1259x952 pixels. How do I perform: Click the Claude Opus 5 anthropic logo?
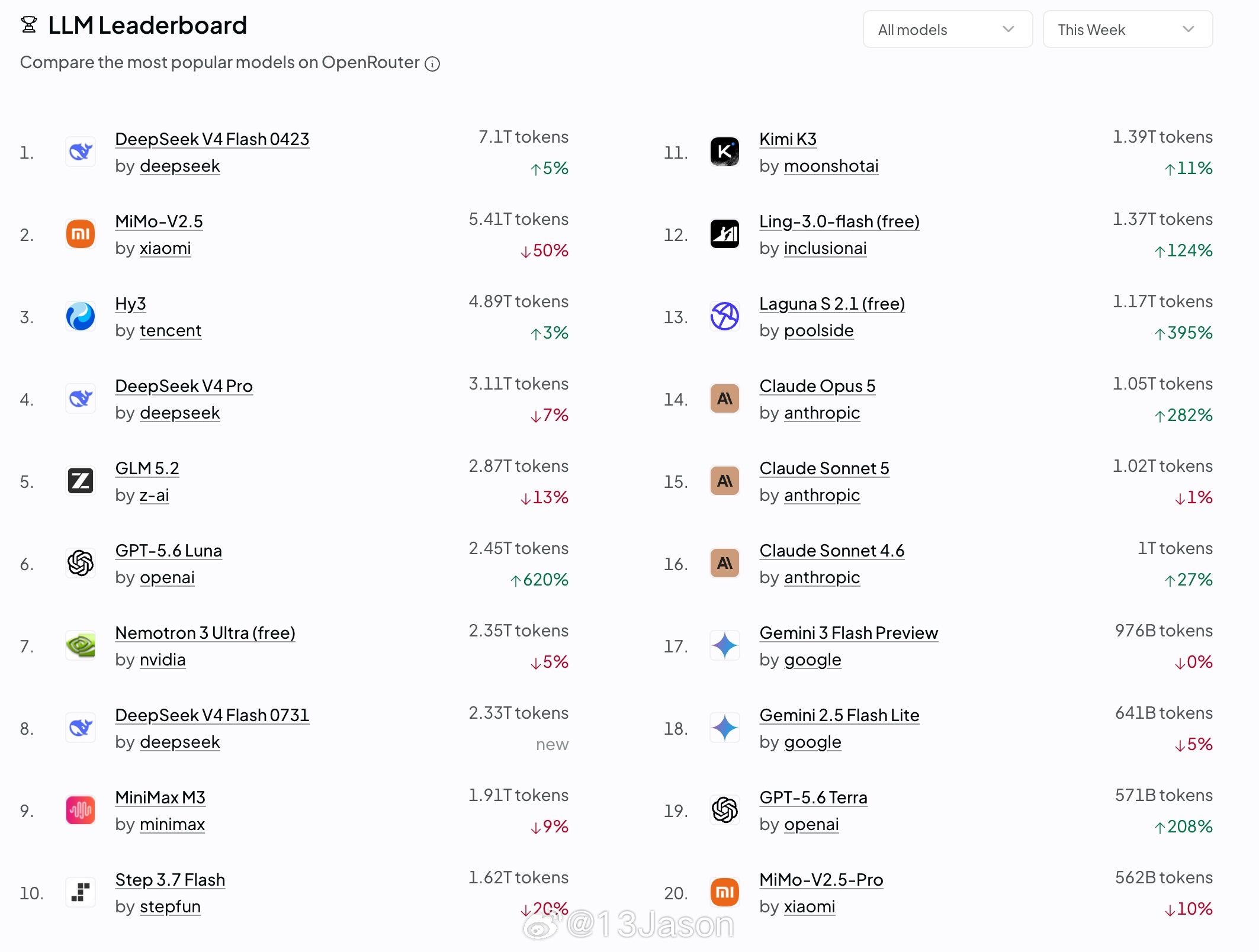[724, 398]
